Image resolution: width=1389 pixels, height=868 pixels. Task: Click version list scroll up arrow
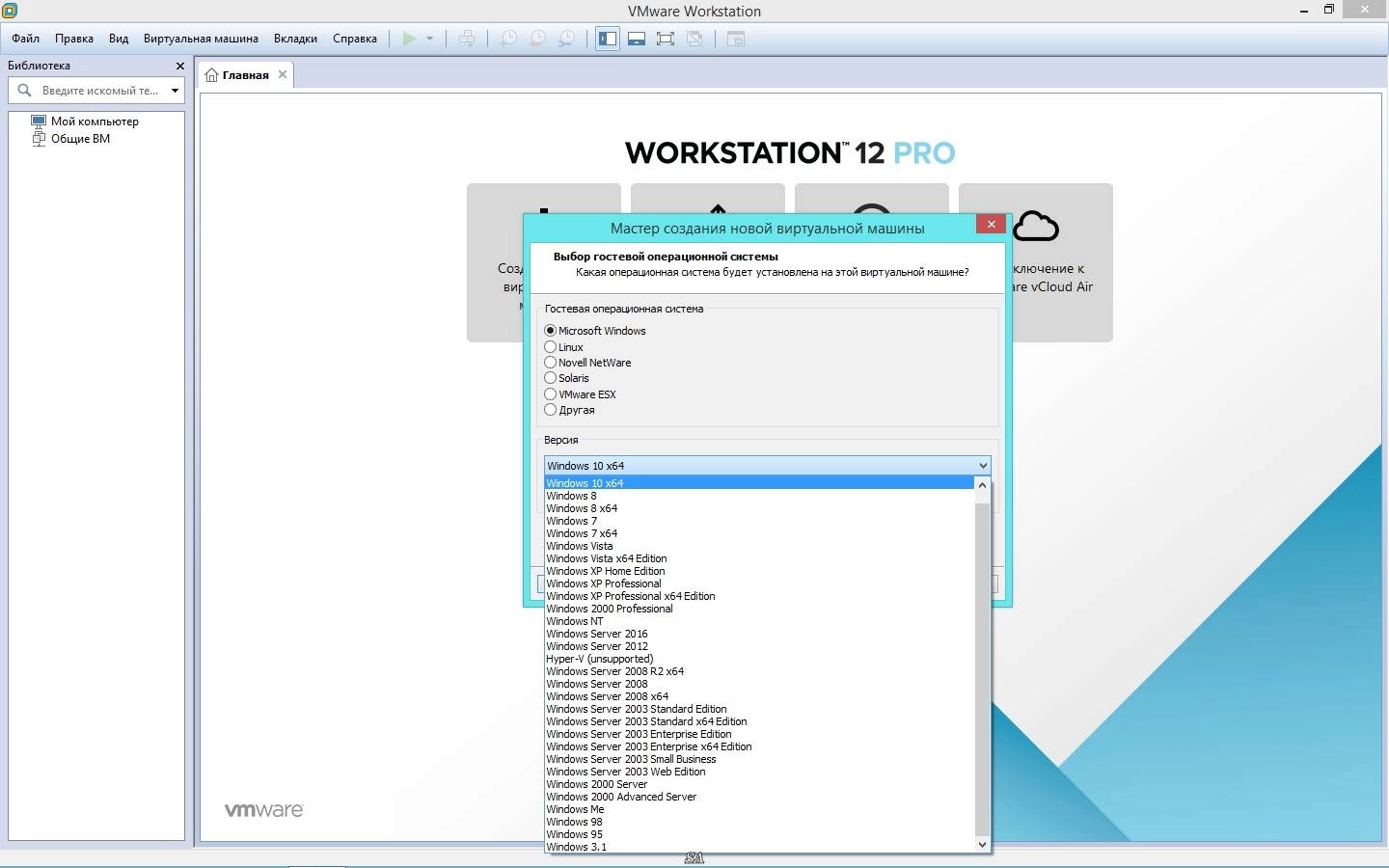tap(983, 485)
